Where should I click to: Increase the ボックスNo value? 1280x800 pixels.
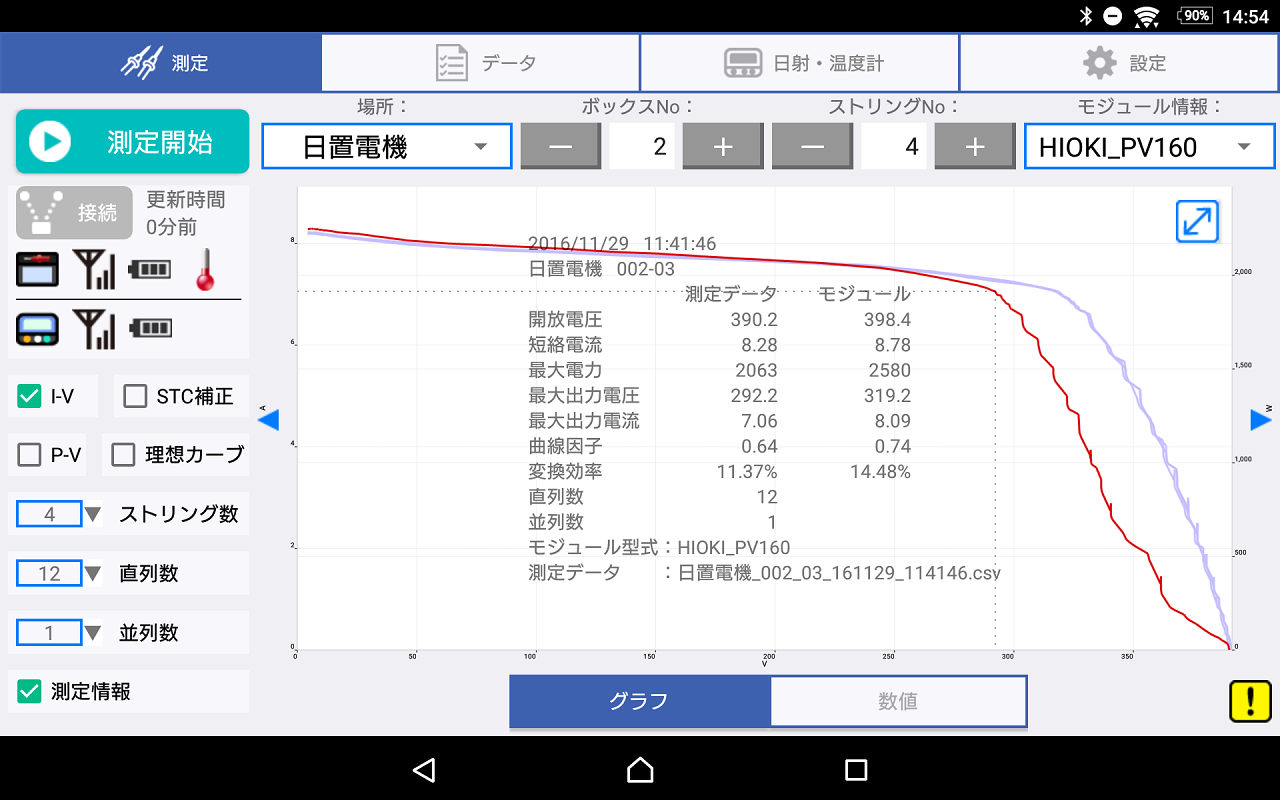[723, 147]
